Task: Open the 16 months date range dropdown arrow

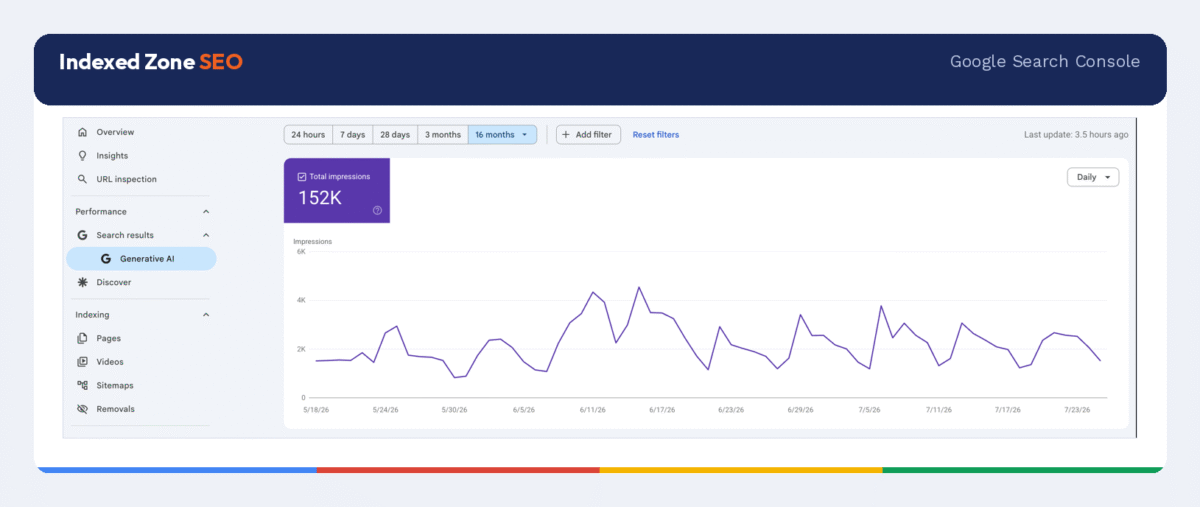Action: 525,134
